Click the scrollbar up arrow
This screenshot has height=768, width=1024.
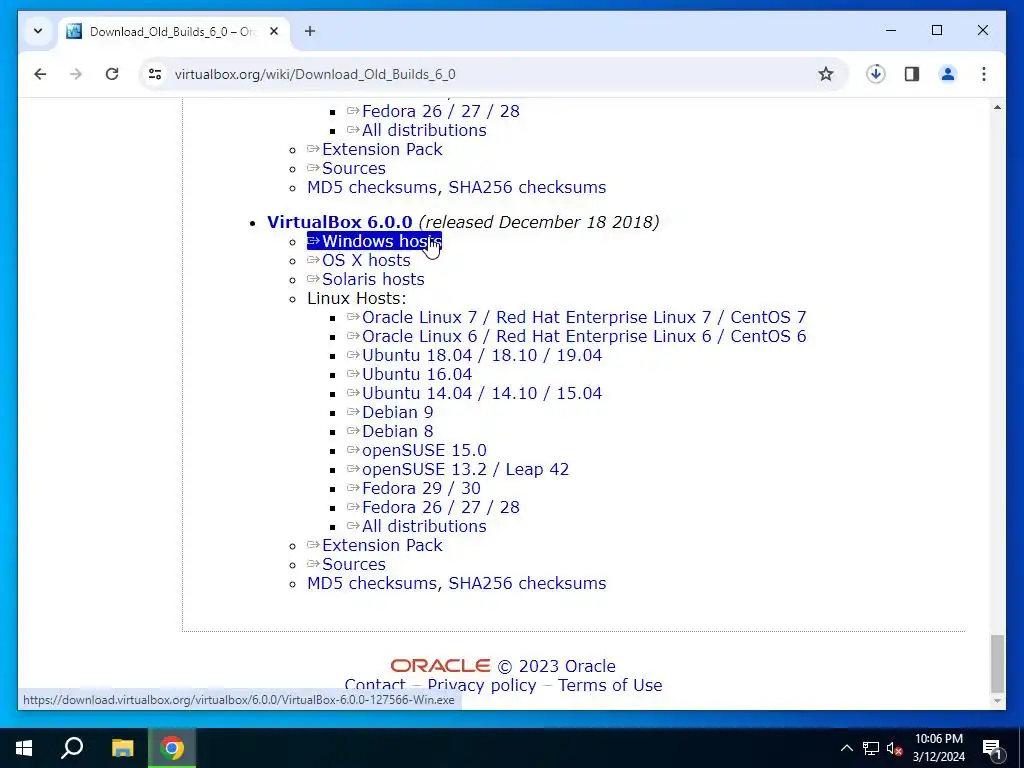pos(997,107)
